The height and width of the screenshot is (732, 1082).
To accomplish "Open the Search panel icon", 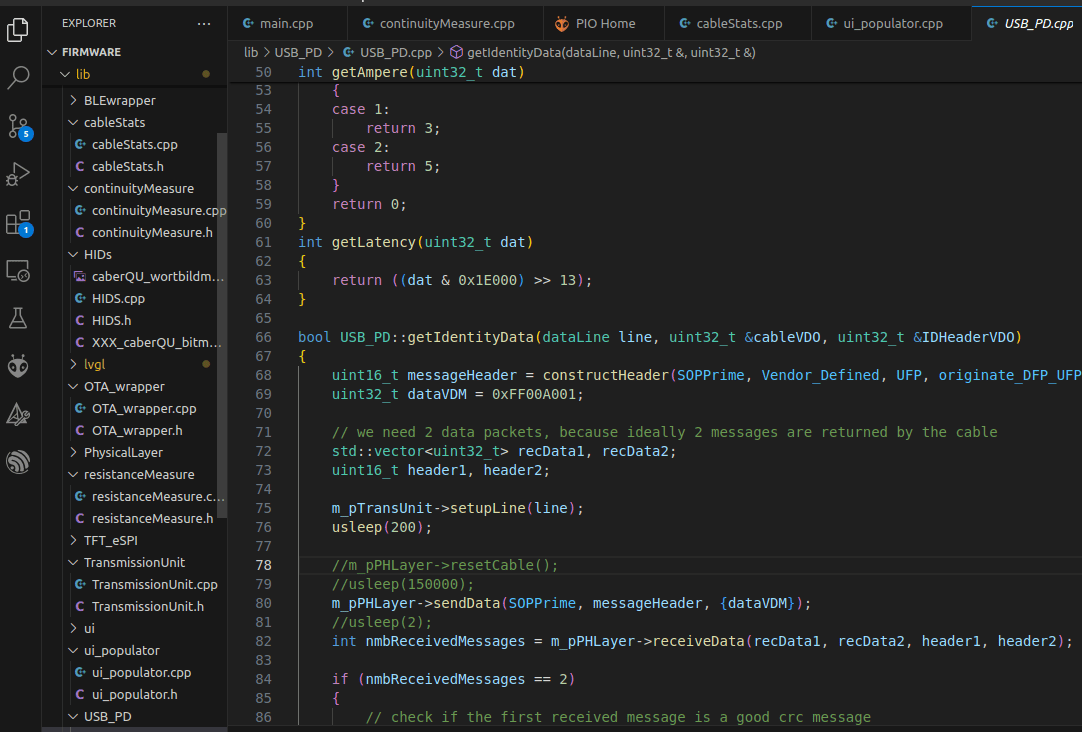I will tap(18, 77).
